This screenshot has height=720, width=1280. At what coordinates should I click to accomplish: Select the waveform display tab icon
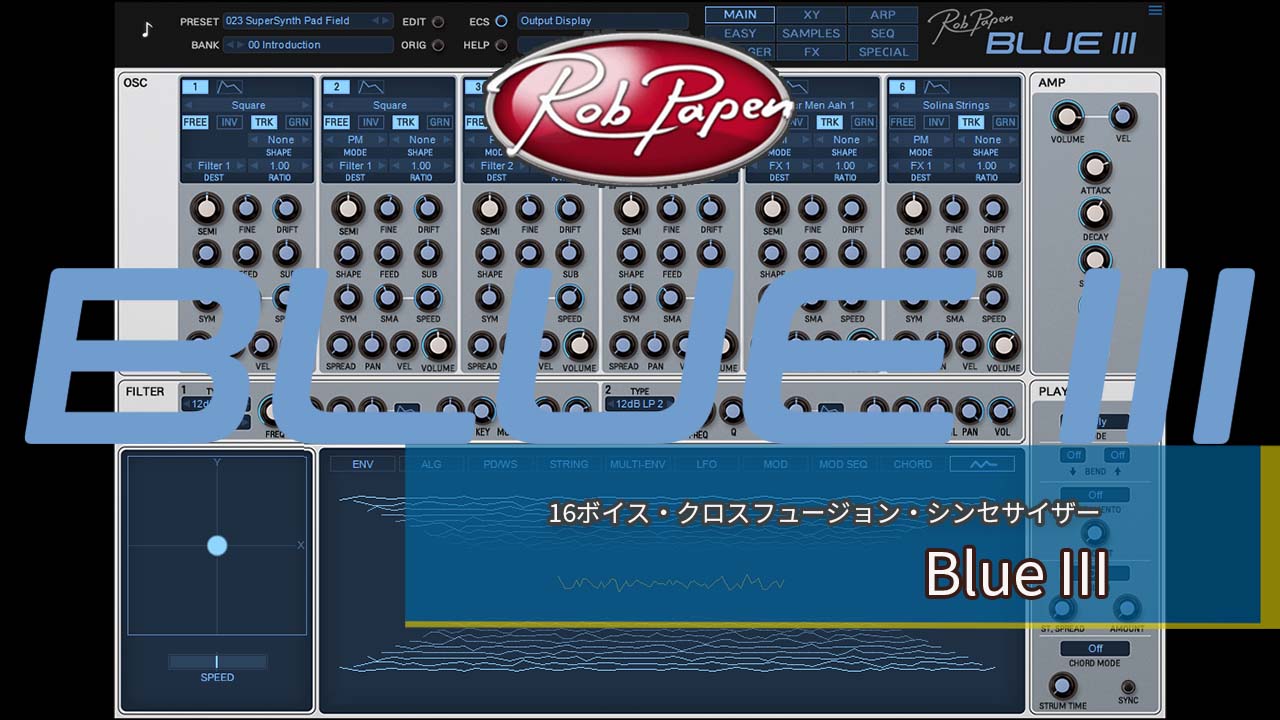pos(981,464)
